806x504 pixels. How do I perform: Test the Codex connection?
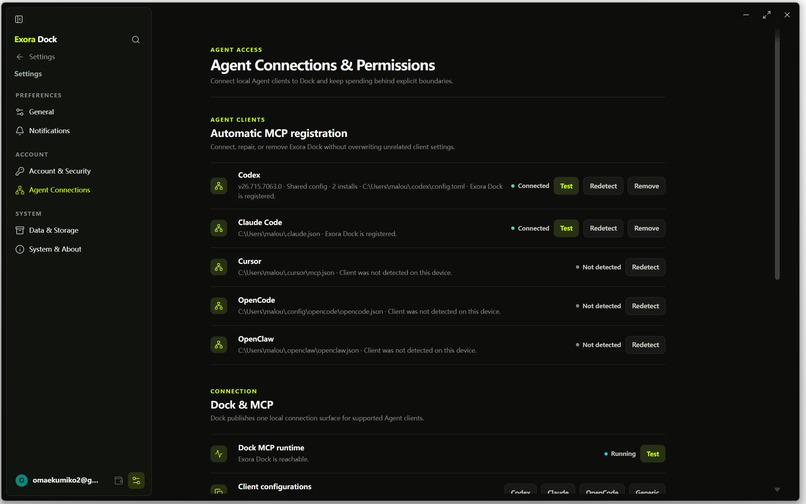(566, 186)
